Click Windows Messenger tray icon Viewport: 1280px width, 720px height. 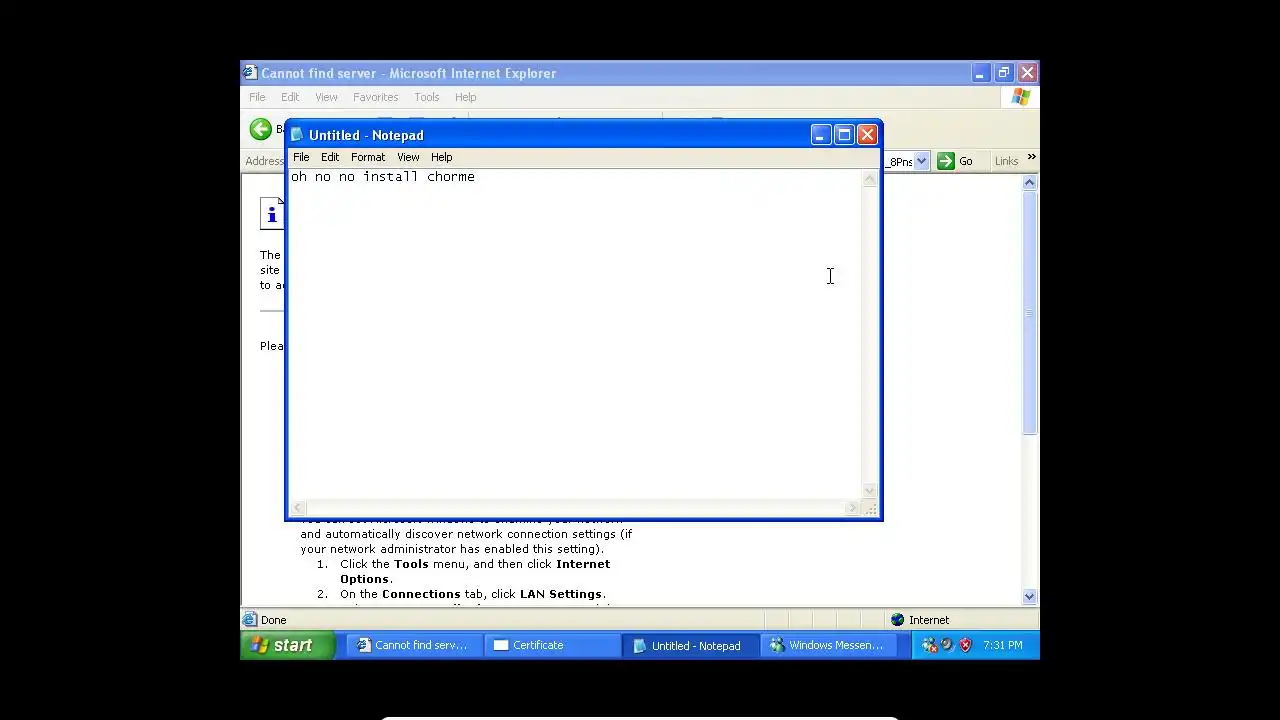(x=929, y=645)
